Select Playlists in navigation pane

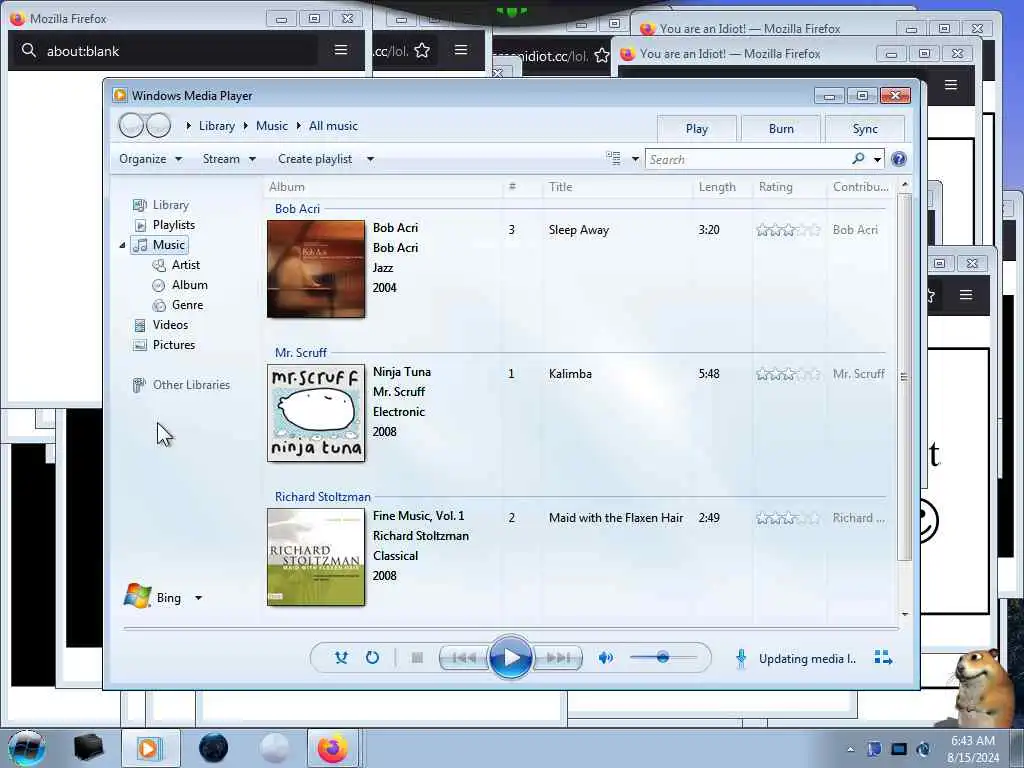click(174, 225)
